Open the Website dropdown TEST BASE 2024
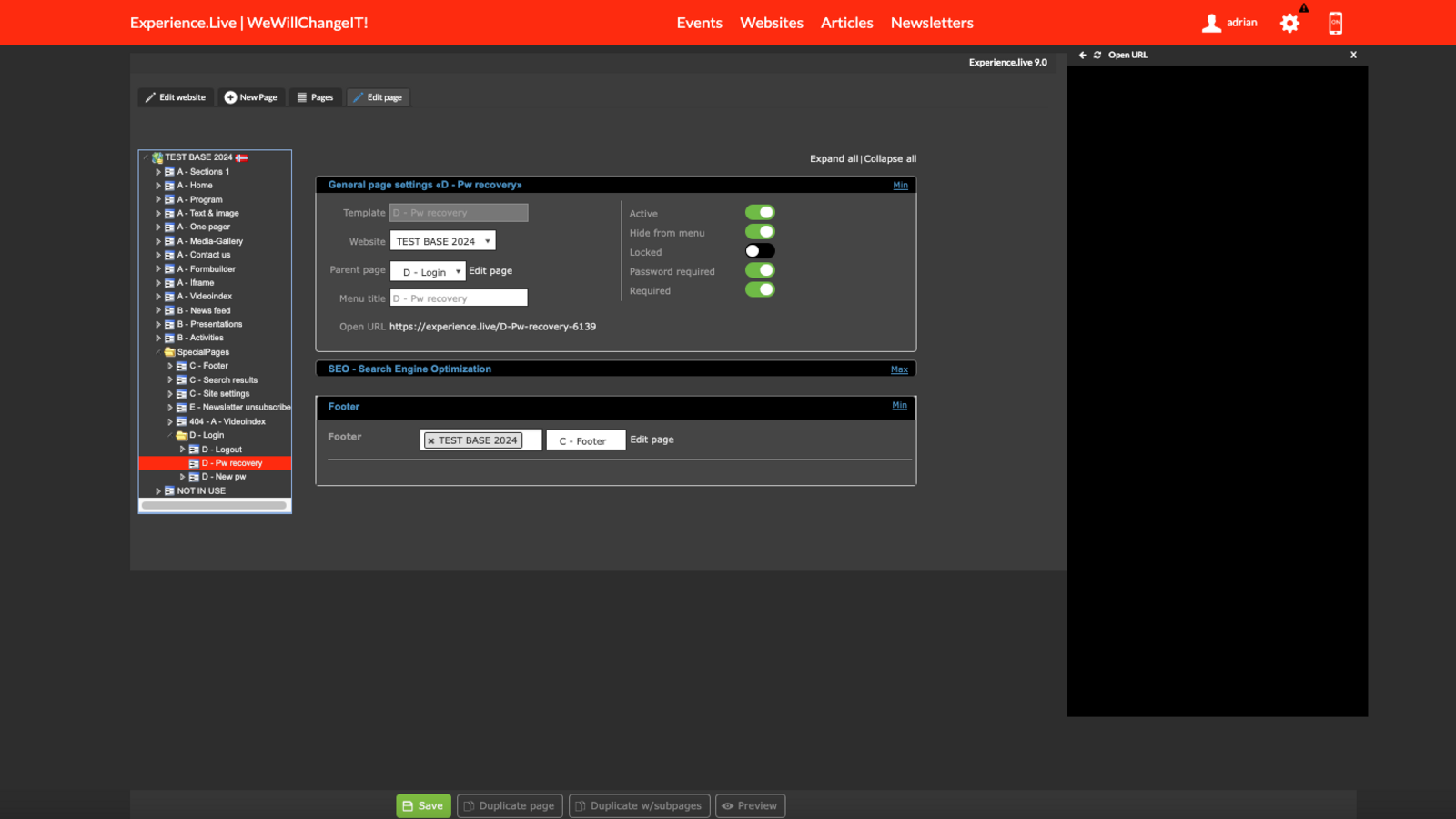The image size is (1456, 819). tap(443, 241)
